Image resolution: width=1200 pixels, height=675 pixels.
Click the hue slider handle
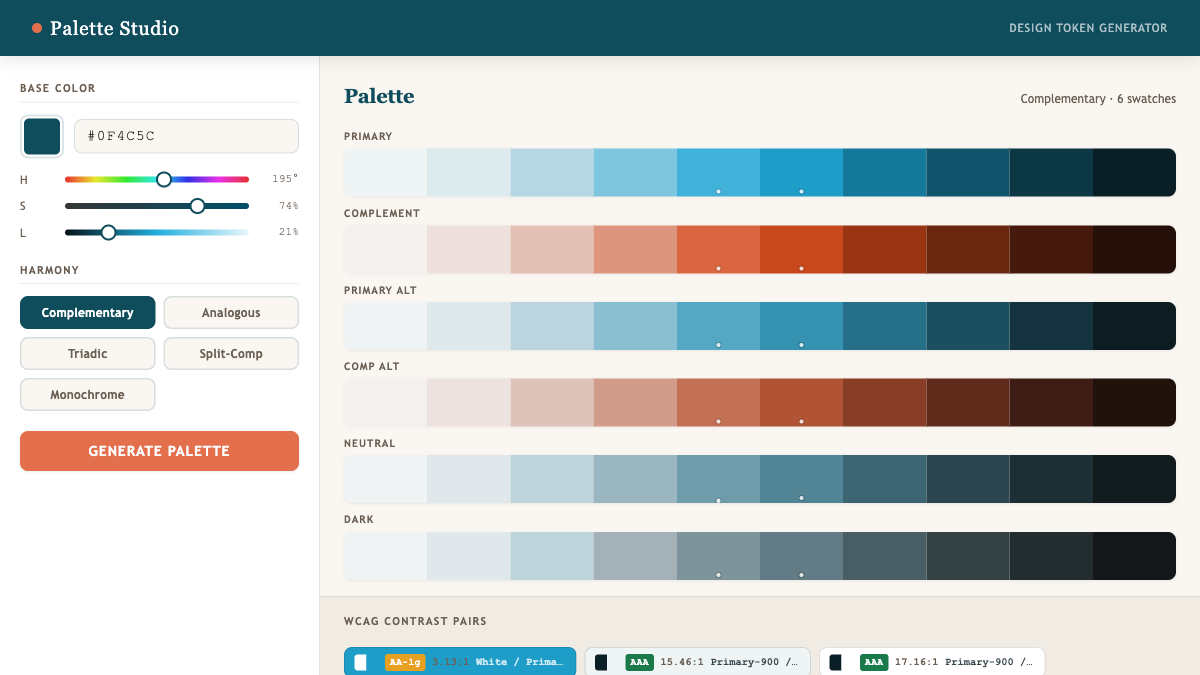pyautogui.click(x=164, y=179)
